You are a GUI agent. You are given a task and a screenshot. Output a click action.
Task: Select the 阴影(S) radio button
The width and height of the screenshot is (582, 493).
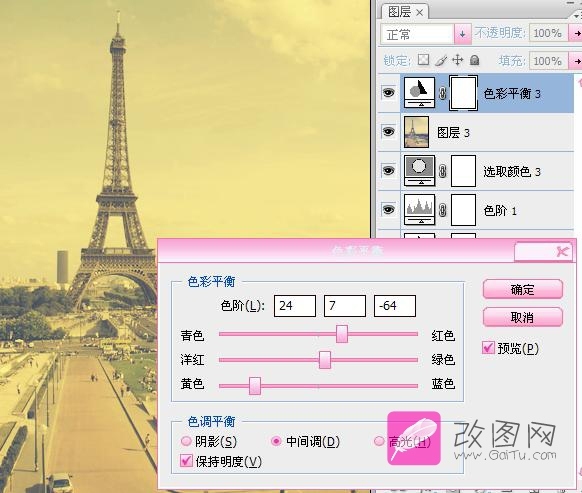coord(186,441)
